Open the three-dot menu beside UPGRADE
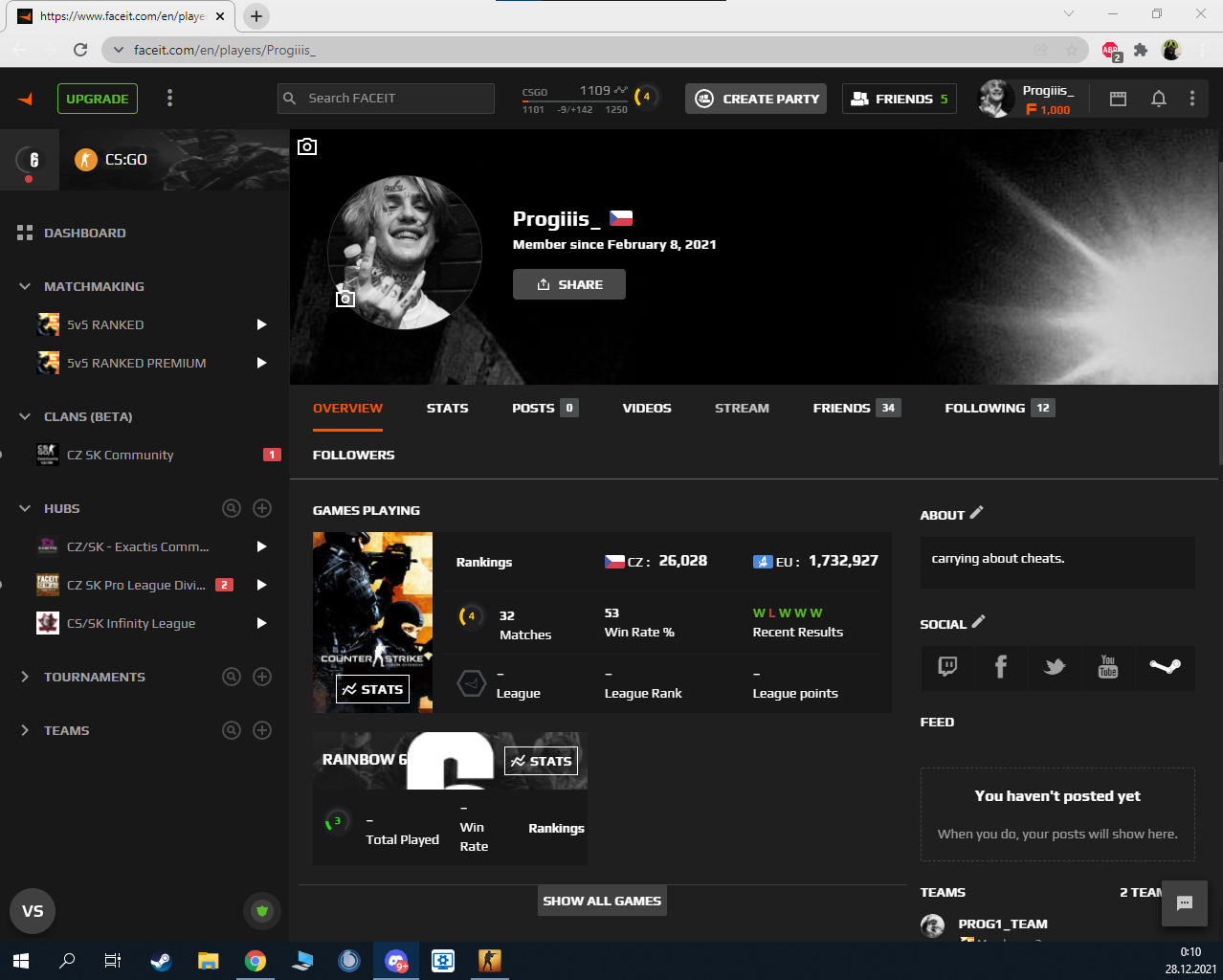Screen dimensions: 1223x980 click(x=170, y=98)
